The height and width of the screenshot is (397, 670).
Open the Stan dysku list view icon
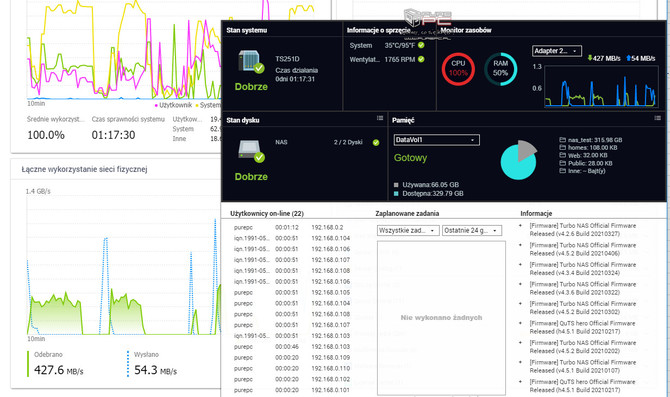pyautogui.click(x=380, y=118)
